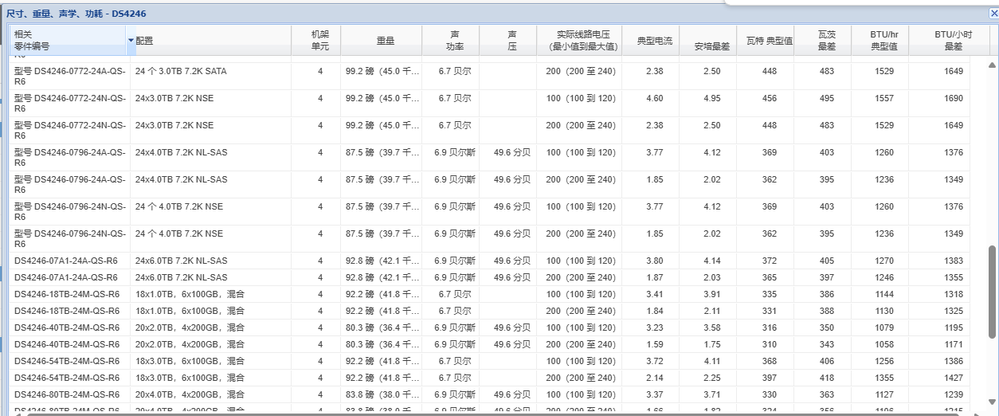Image resolution: width=999 pixels, height=416 pixels.
Task: Select the typical current value 3.80
Action: point(654,261)
